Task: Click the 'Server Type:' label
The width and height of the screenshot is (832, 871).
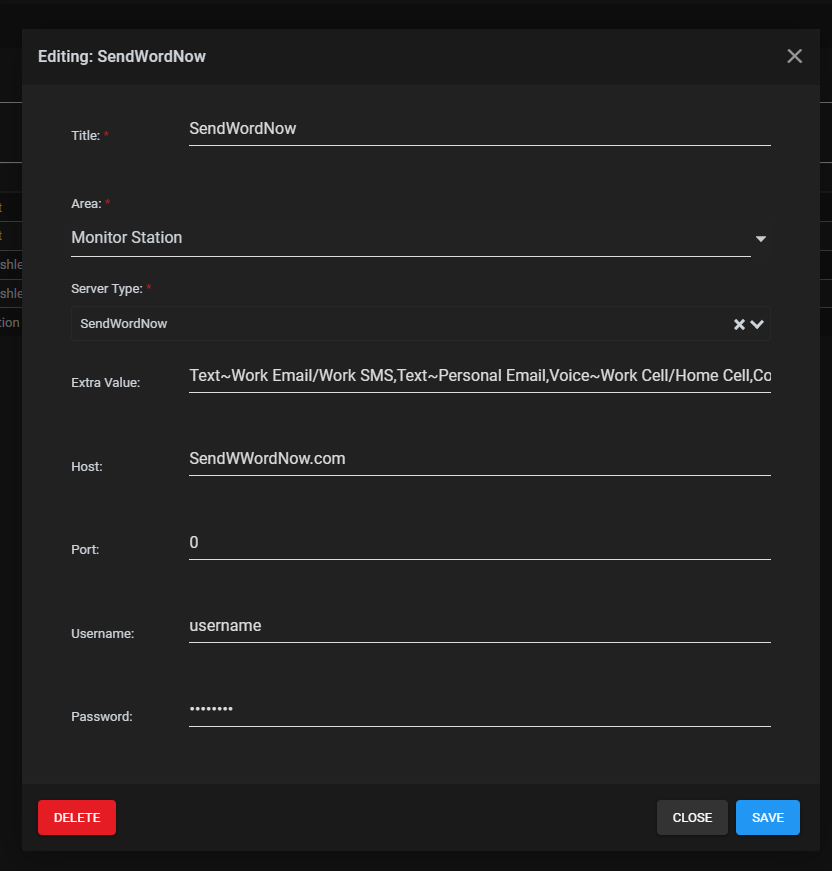Action: pos(107,289)
